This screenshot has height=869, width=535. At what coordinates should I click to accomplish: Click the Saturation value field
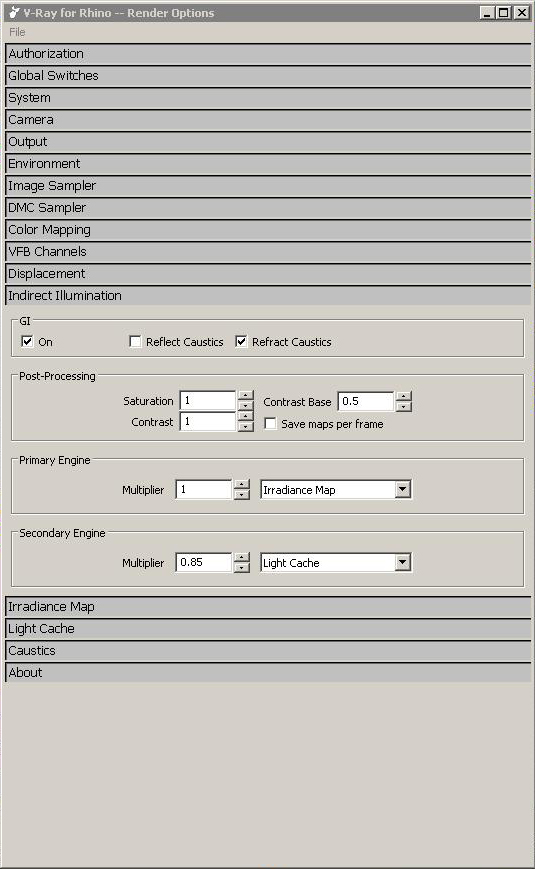[x=208, y=401]
